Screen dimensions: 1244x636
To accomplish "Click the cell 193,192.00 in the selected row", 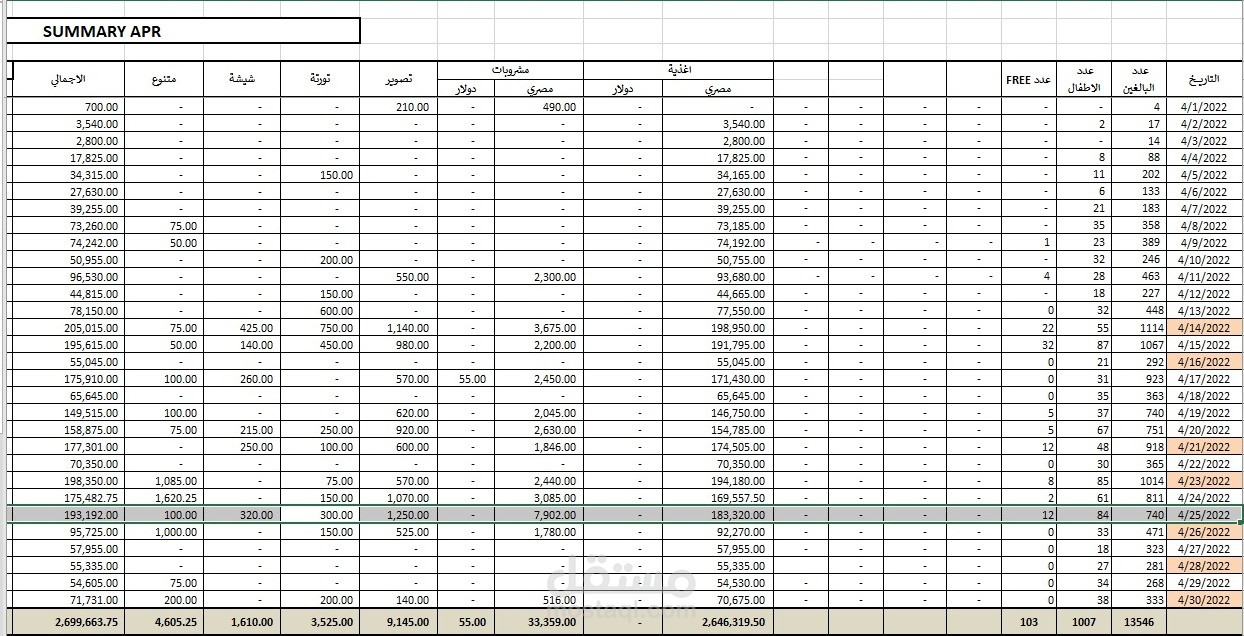I will pos(66,514).
